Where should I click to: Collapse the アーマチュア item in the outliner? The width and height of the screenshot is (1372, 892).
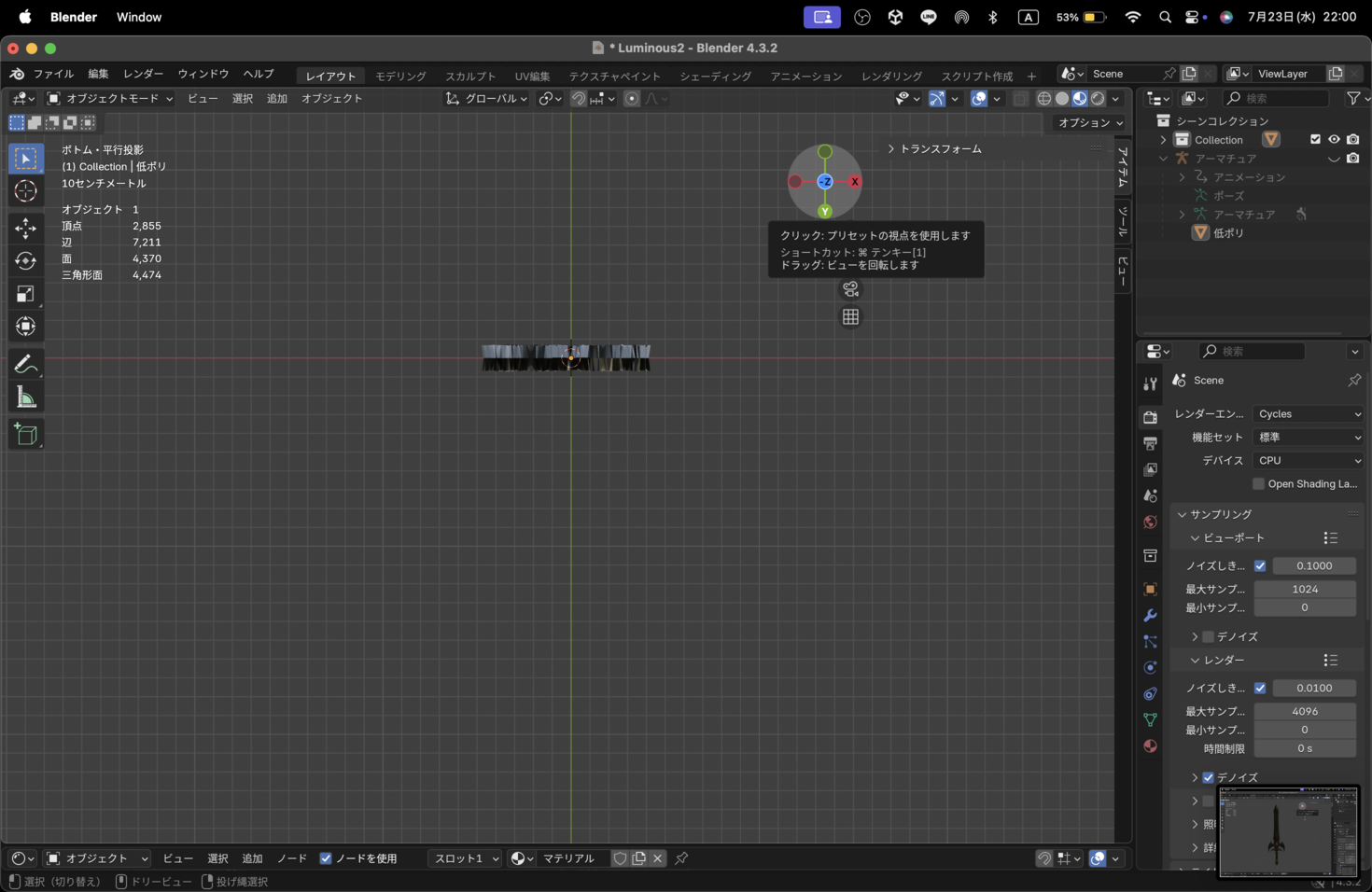coord(1163,158)
